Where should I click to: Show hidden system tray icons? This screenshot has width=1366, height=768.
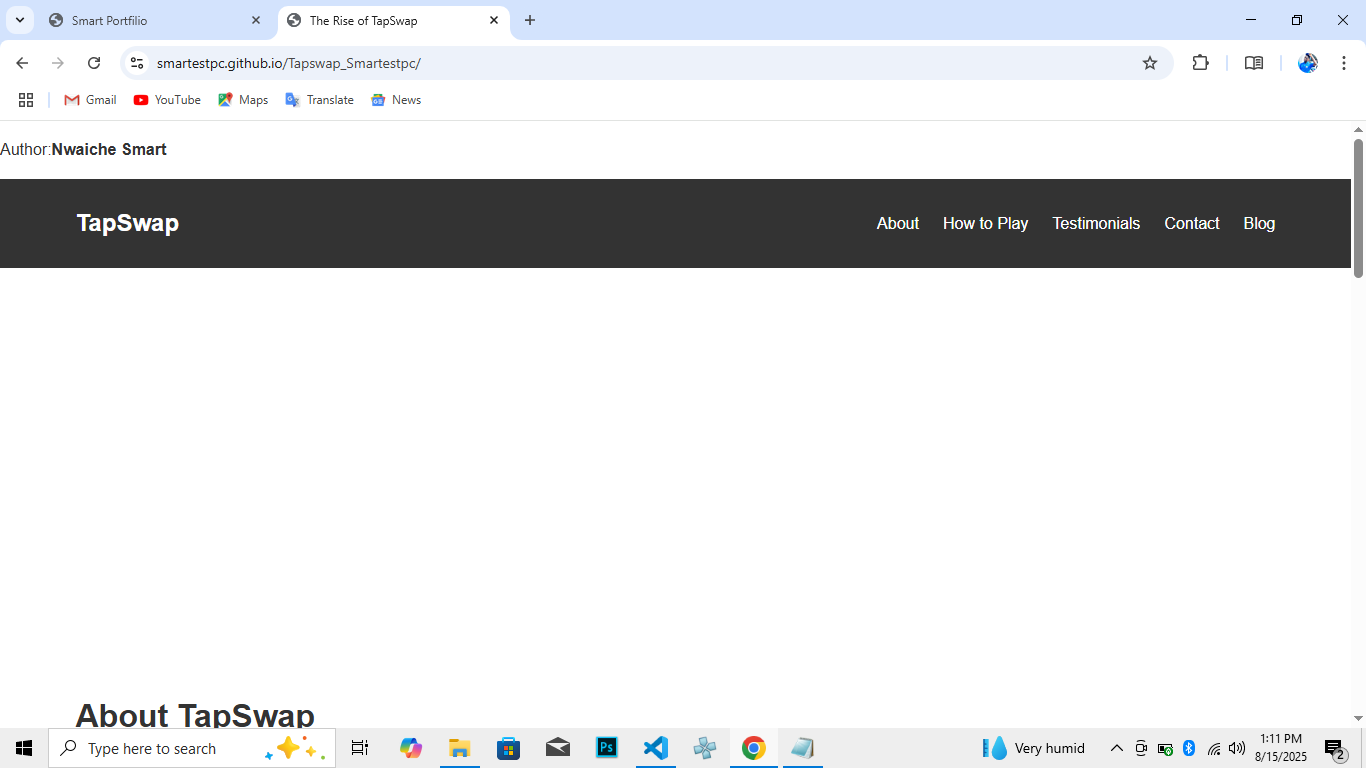click(x=1117, y=748)
